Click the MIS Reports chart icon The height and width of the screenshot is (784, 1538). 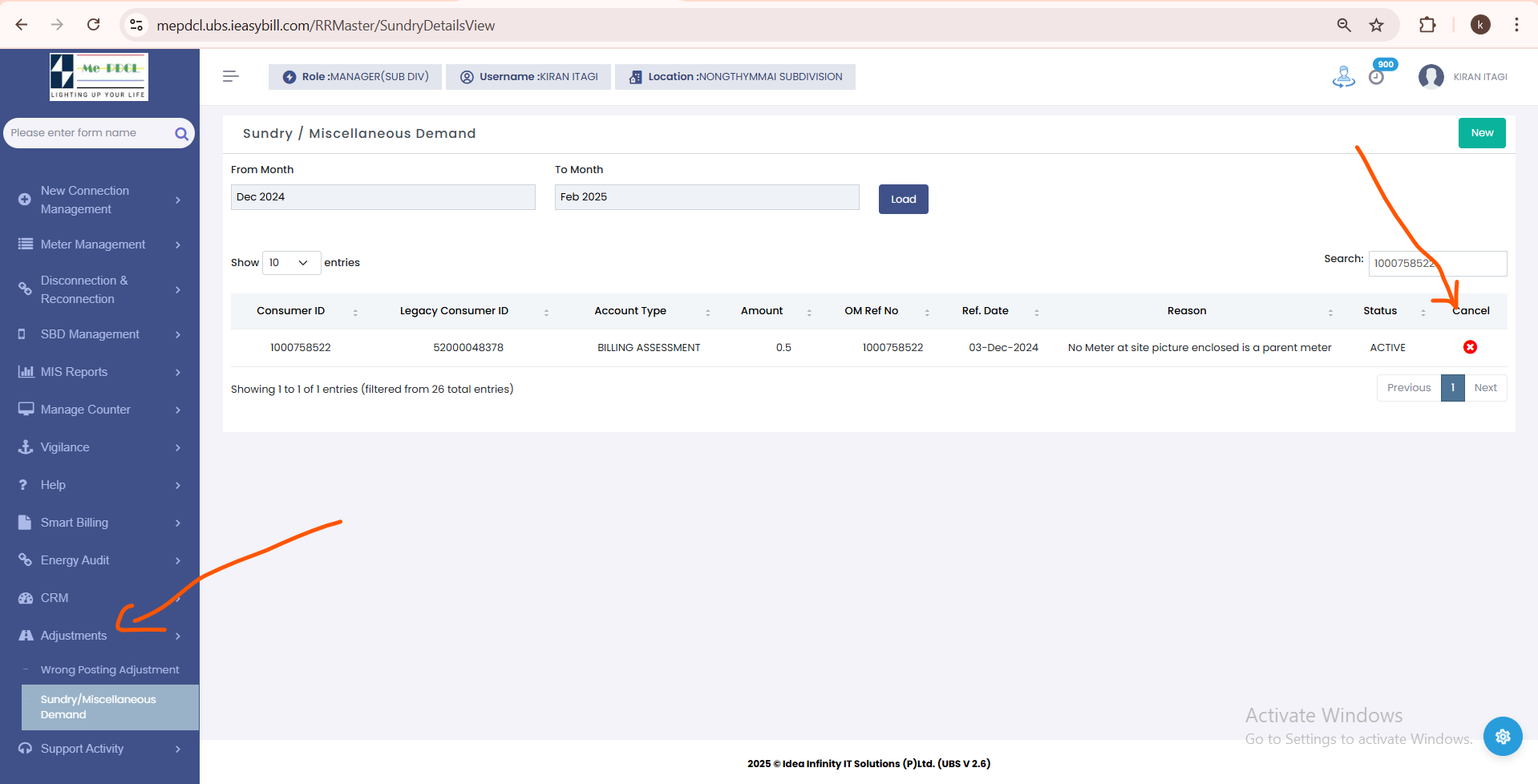26,371
